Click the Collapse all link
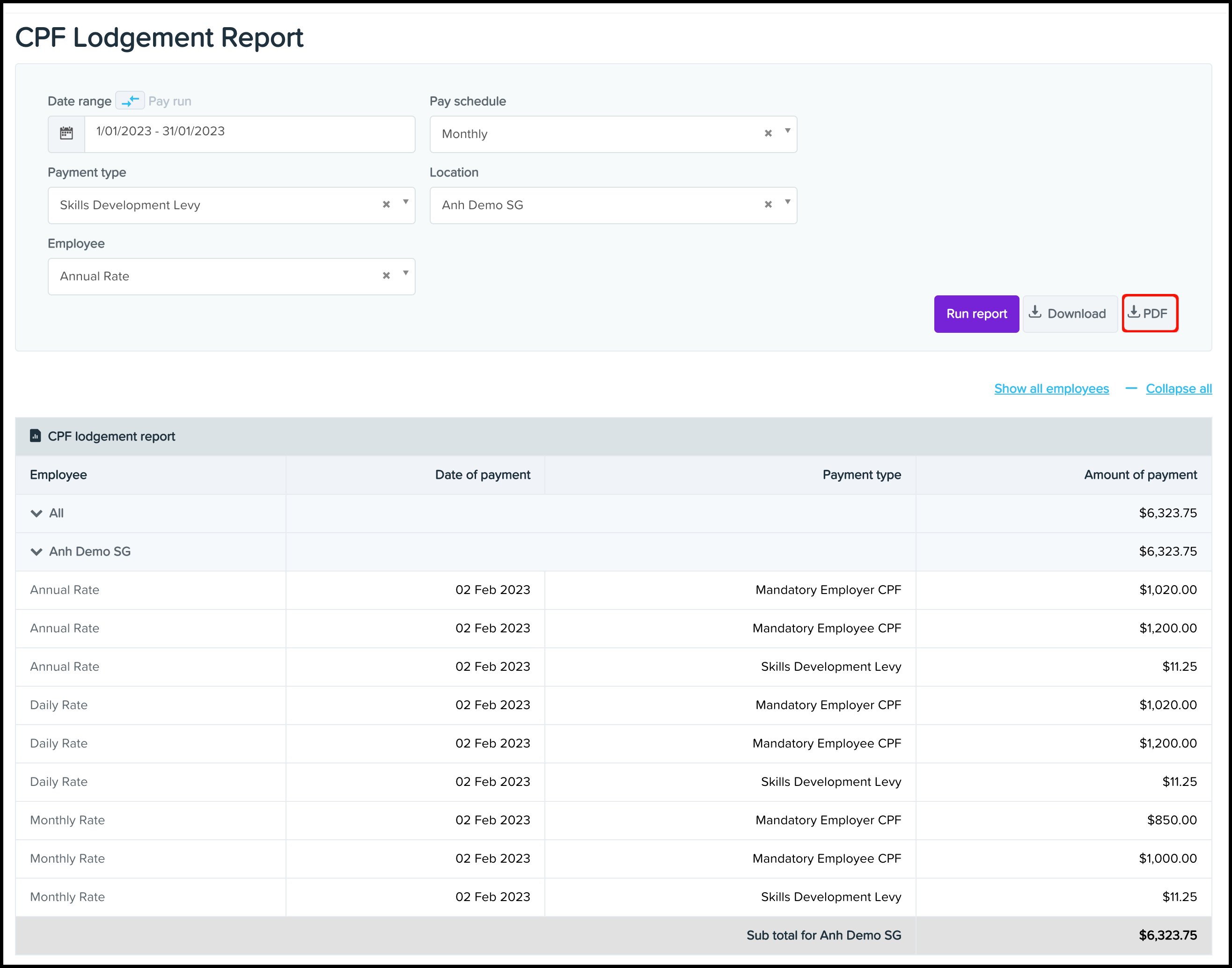The image size is (1232, 968). point(1178,389)
